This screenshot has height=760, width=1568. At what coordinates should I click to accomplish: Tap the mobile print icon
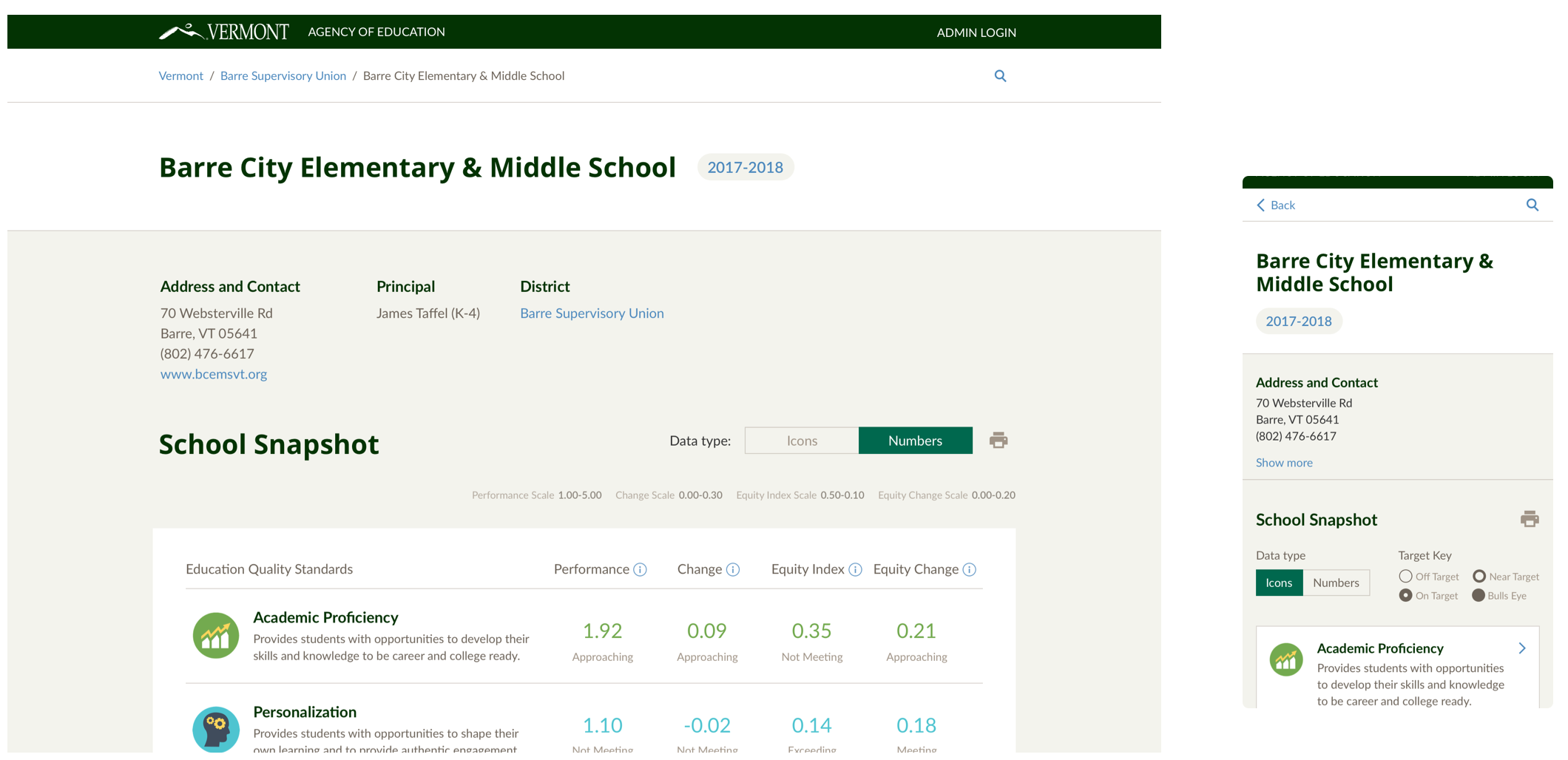(x=1530, y=519)
